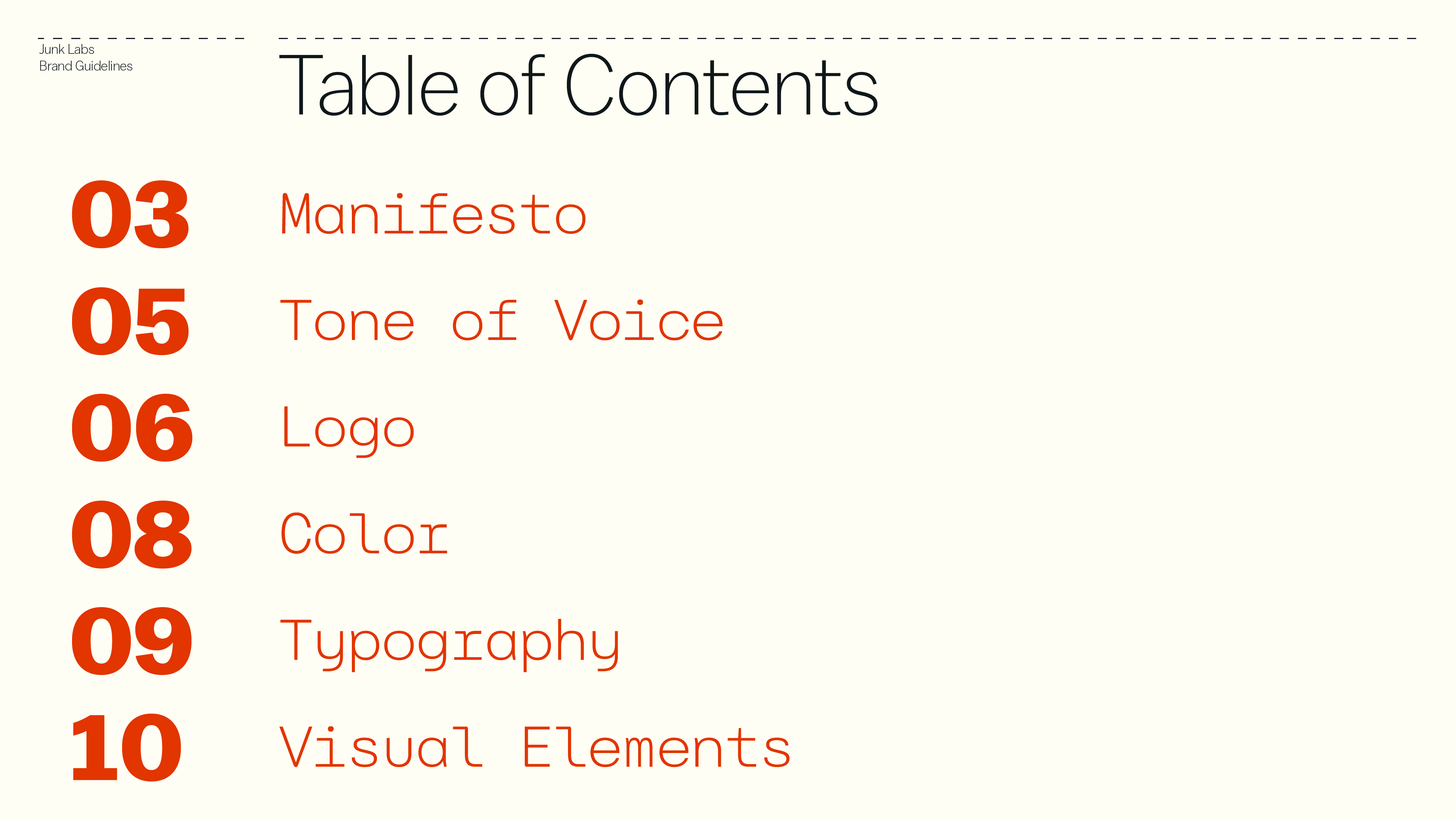Open the Typography section entry
The image size is (1456, 819).
450,644
